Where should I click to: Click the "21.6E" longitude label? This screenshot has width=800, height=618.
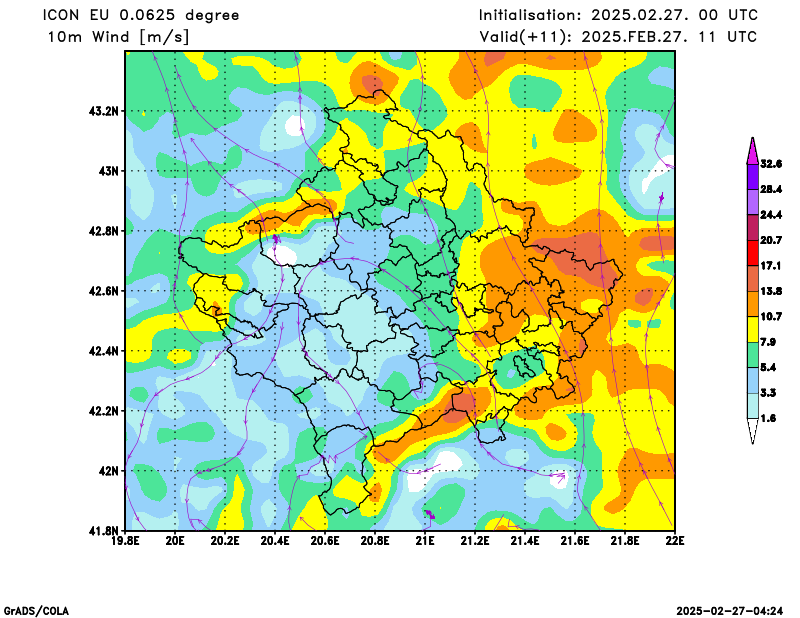575,540
